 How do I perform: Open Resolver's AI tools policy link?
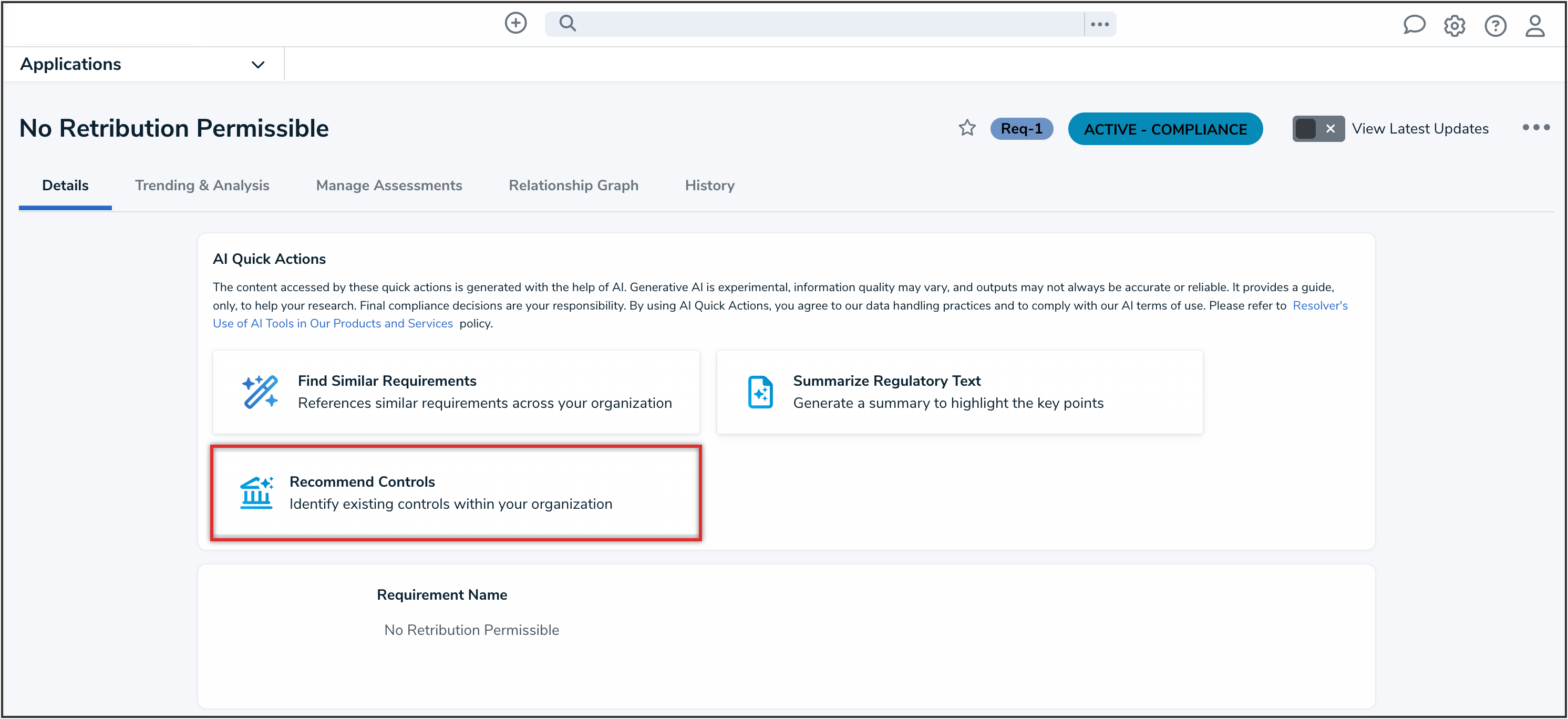click(x=332, y=323)
